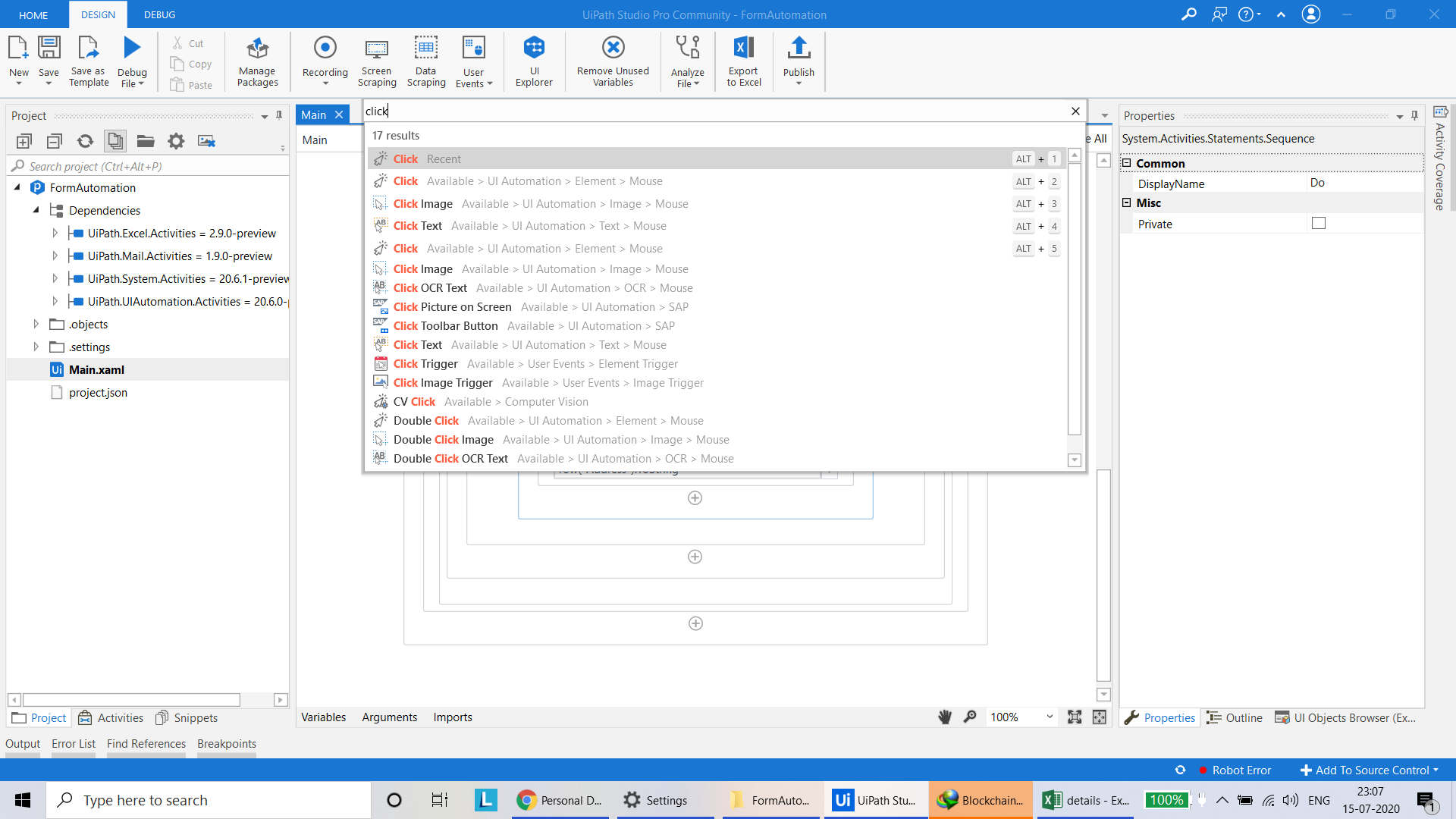Open Screen Scraping tool
This screenshot has width=1456, height=819.
[x=377, y=62]
